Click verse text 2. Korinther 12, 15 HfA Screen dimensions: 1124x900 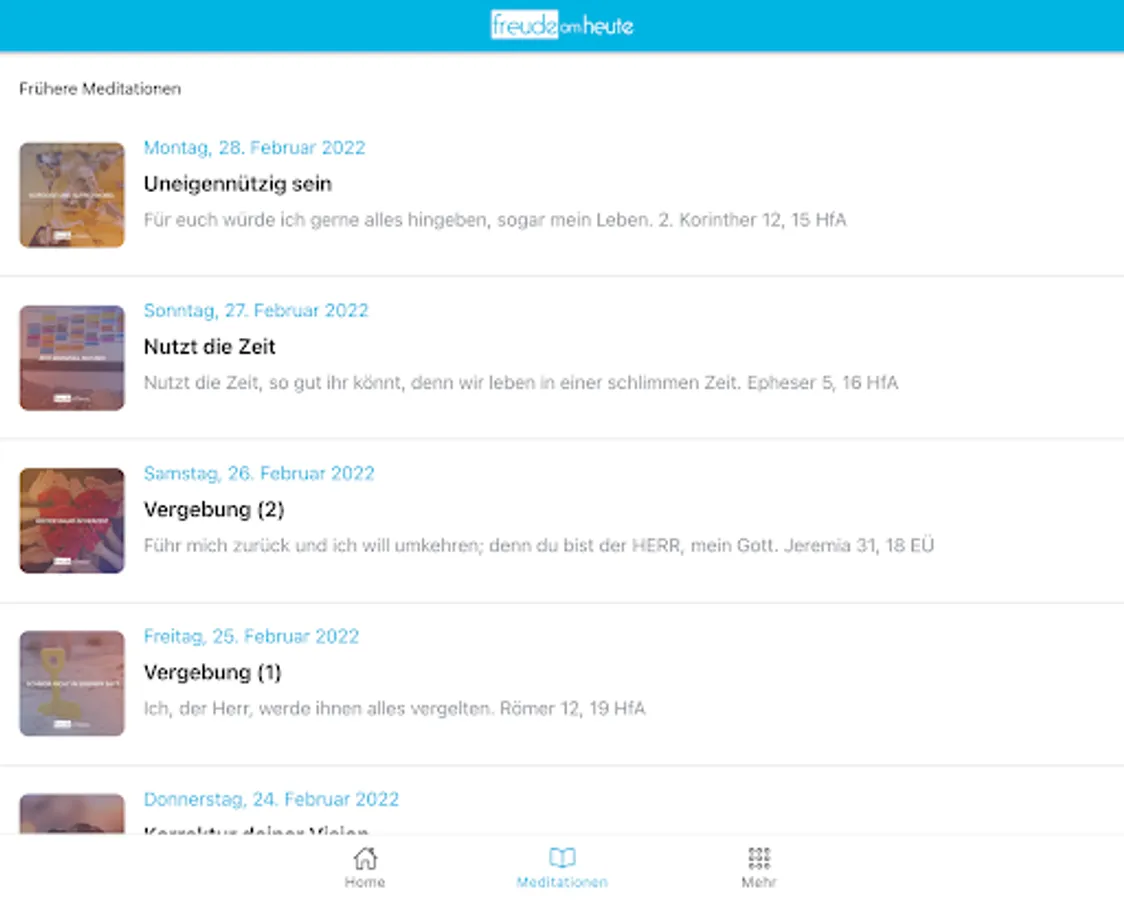752,220
